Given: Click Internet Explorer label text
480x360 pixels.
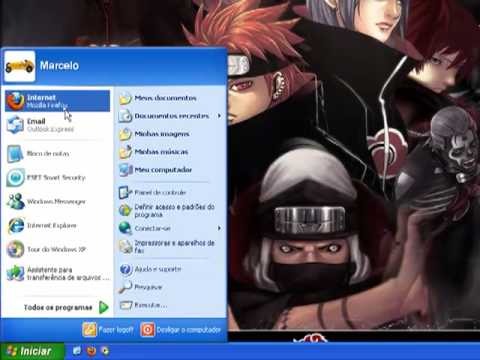Looking at the screenshot, I should [x=52, y=226].
